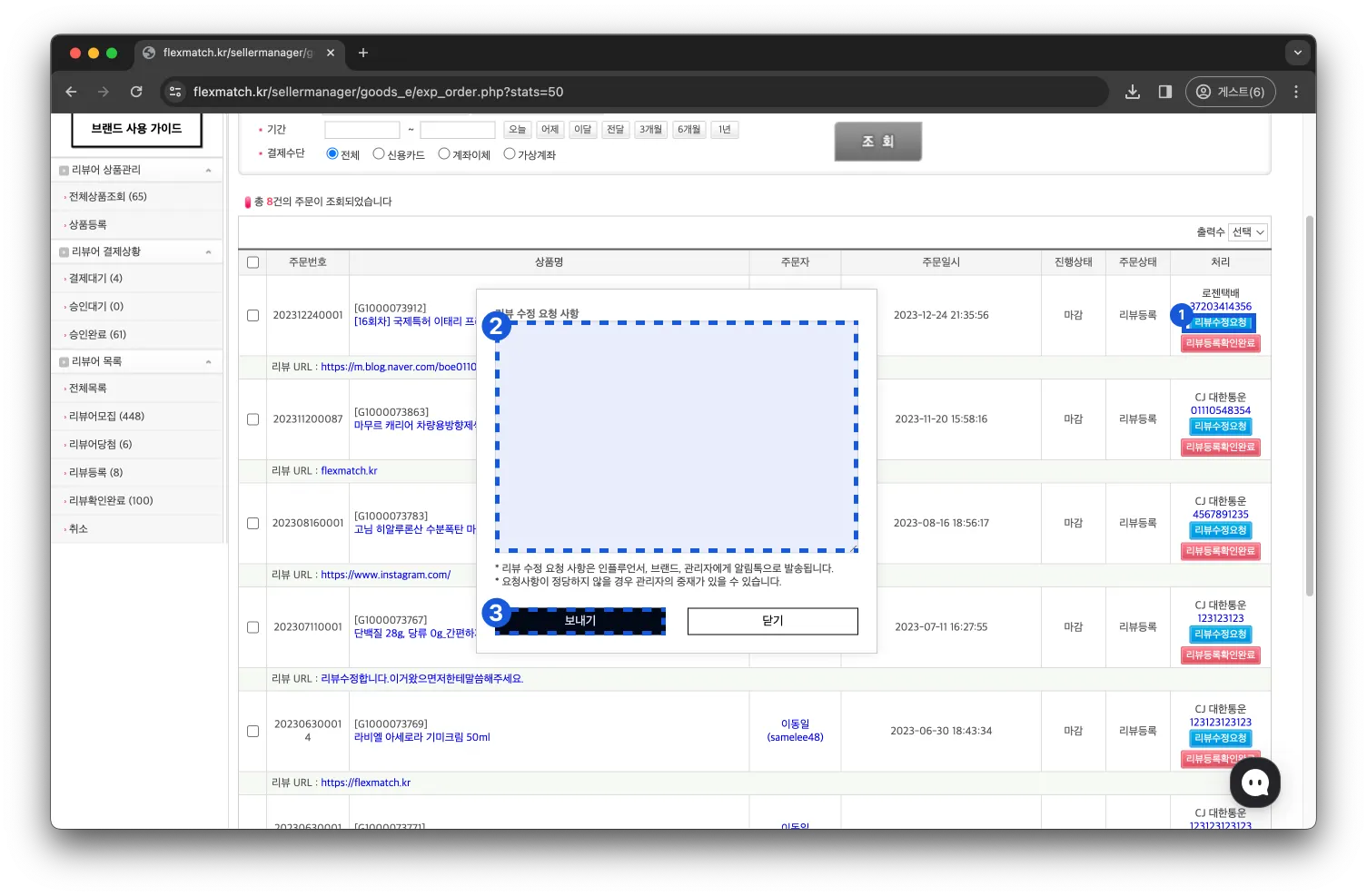This screenshot has width=1367, height=896.
Task: Open browser downloads icon
Action: pos(1133,92)
